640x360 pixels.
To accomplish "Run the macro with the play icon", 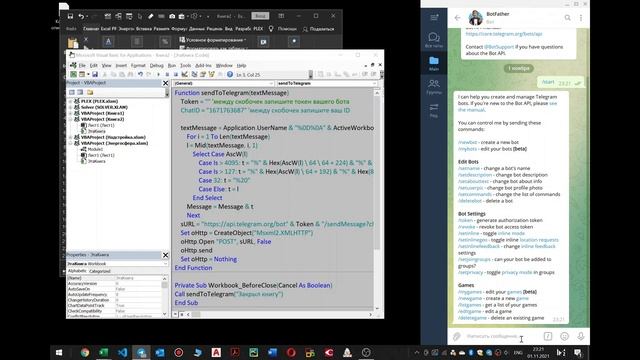I will (158, 75).
